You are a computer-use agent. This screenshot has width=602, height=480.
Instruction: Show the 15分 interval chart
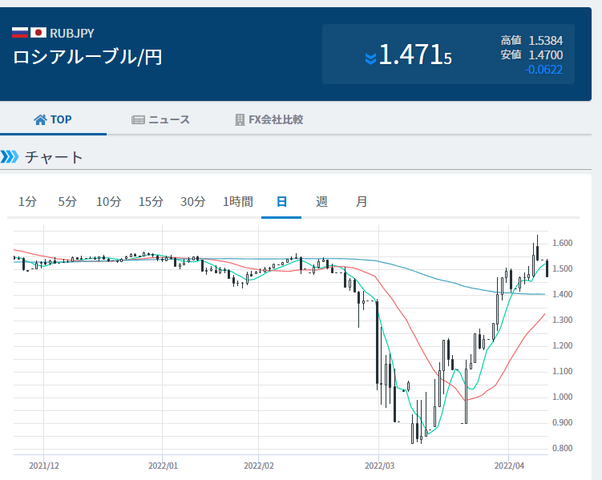click(150, 201)
